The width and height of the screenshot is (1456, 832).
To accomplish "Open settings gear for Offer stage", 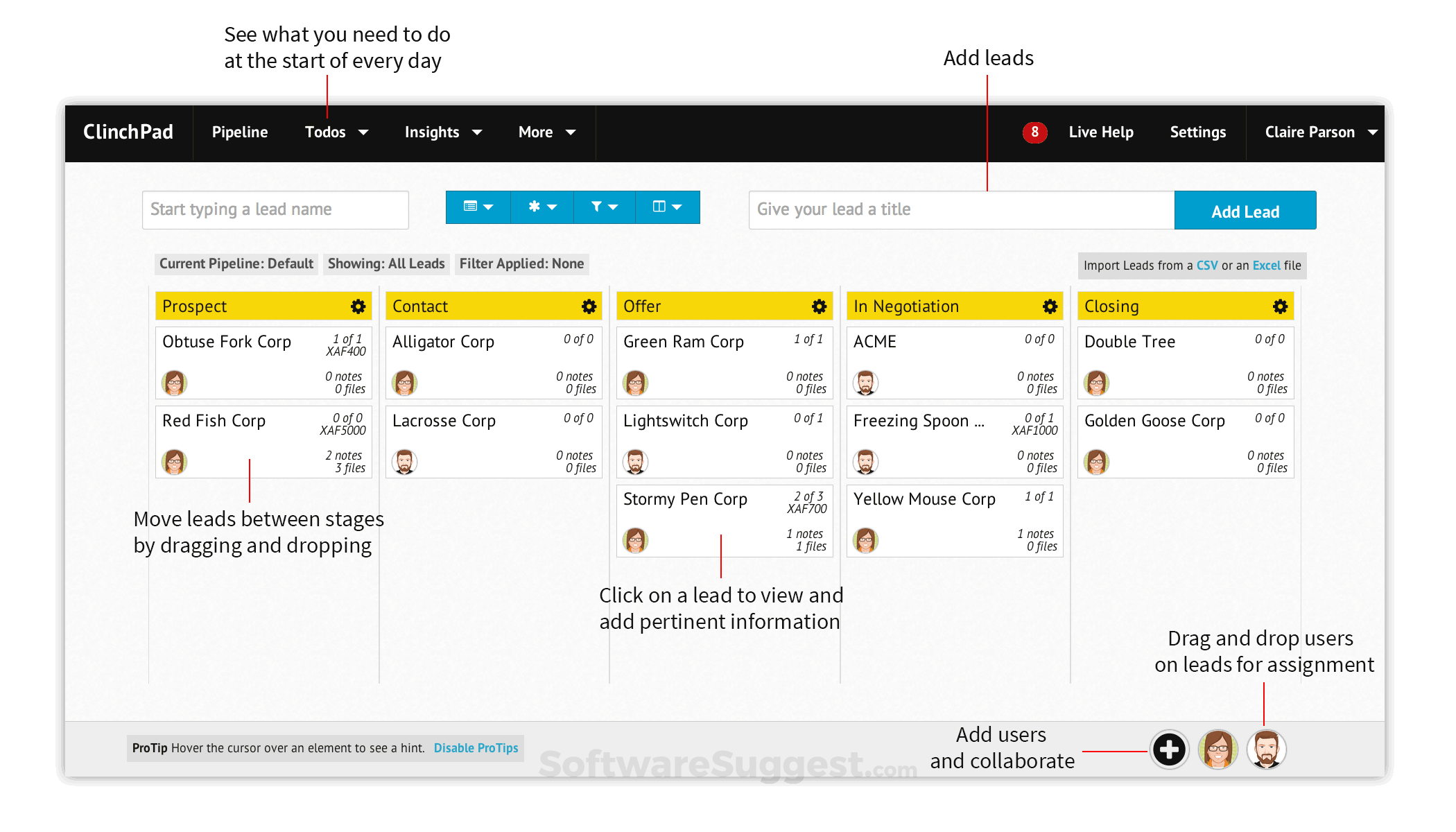I will 819,306.
